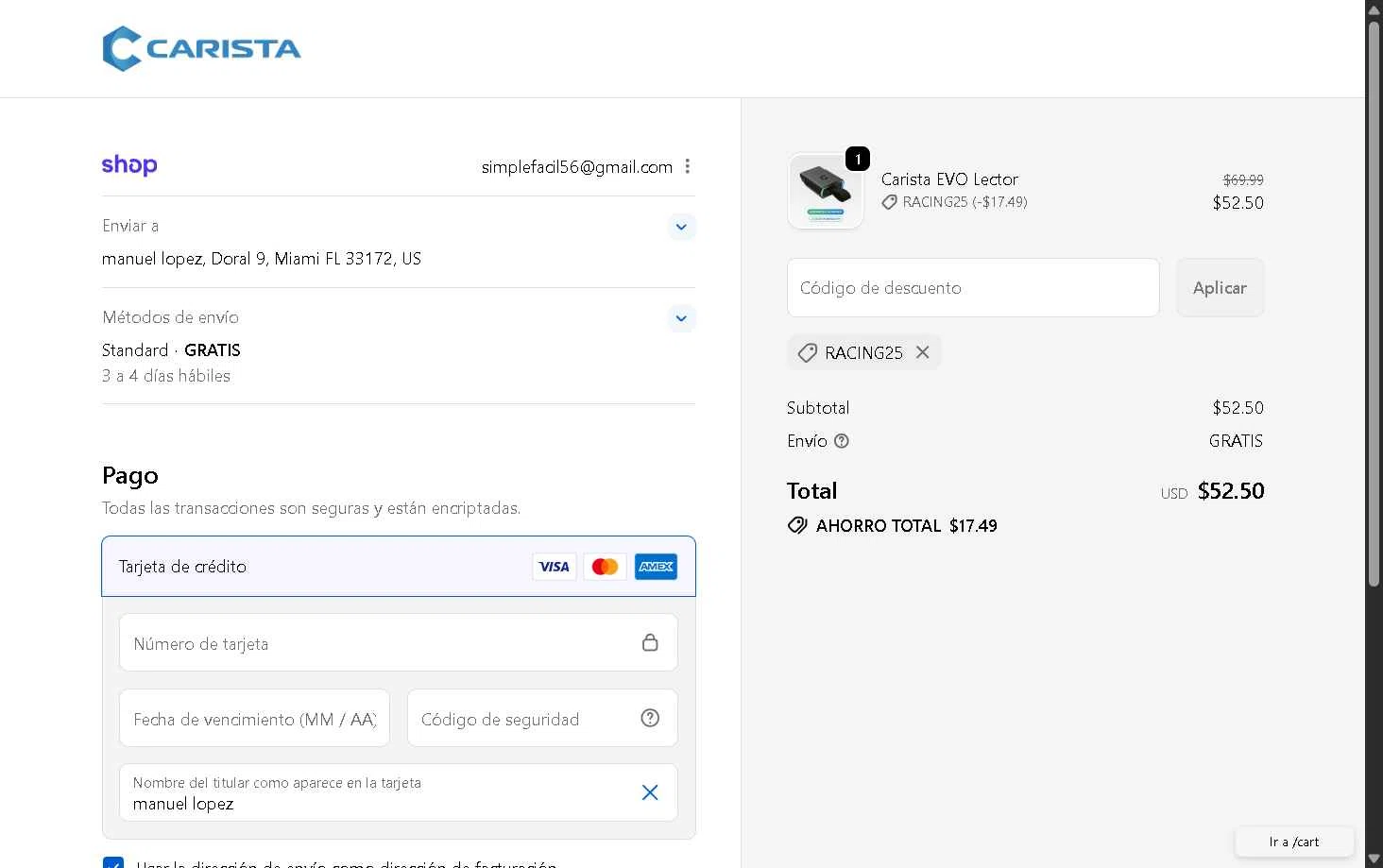Click the item quantity badge 1

[x=858, y=159]
